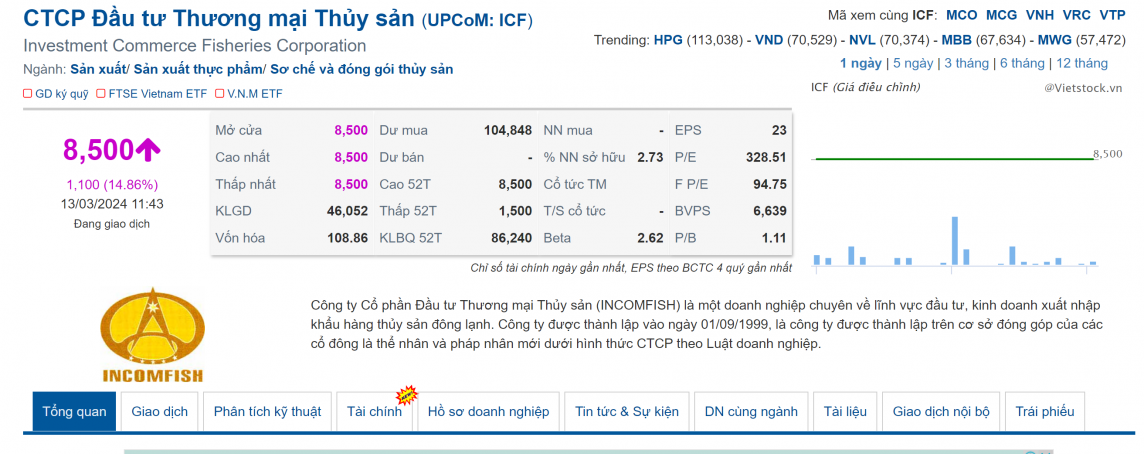Switch to the Giao dịch tab

click(160, 412)
